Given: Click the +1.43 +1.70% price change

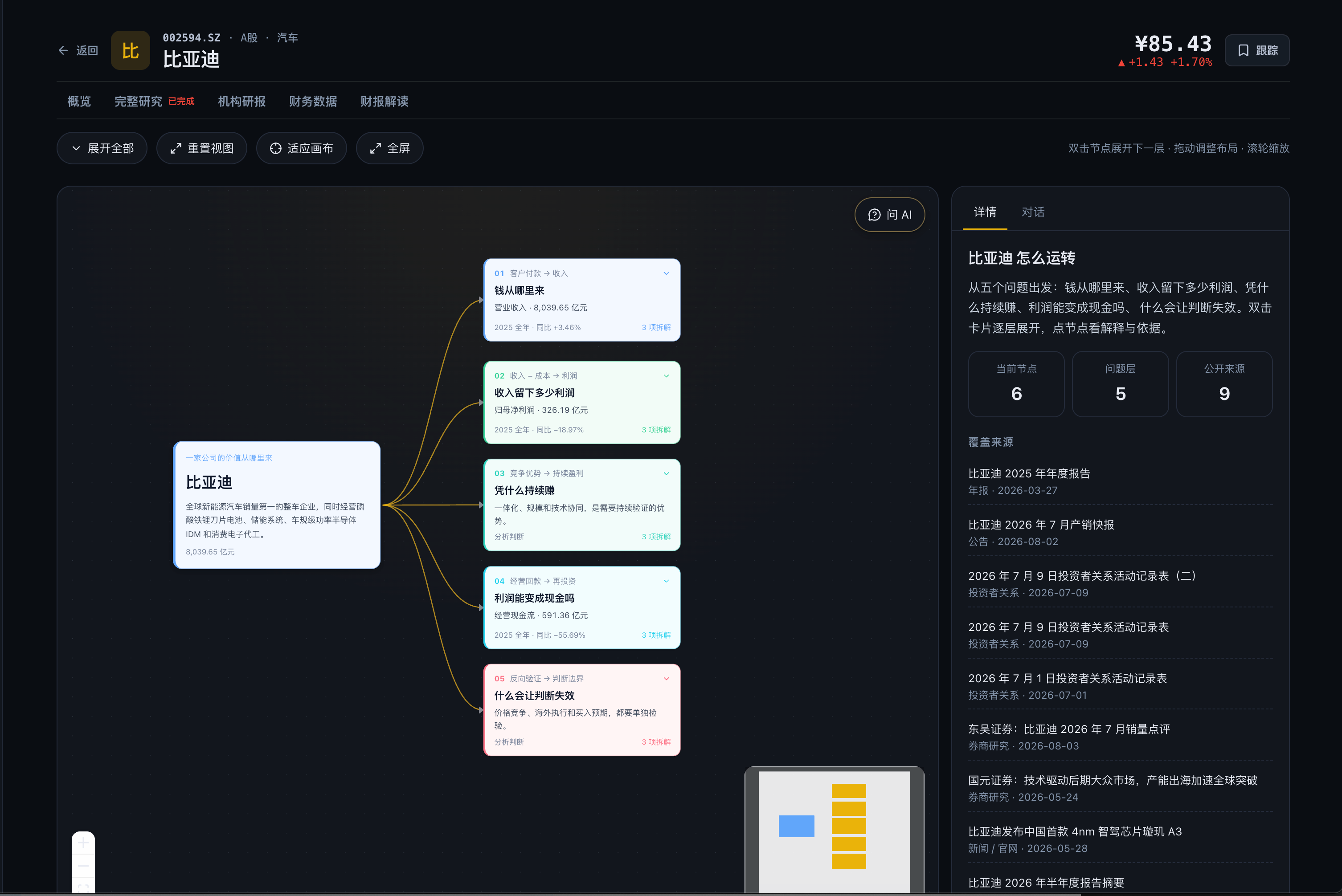Looking at the screenshot, I should click(1165, 62).
